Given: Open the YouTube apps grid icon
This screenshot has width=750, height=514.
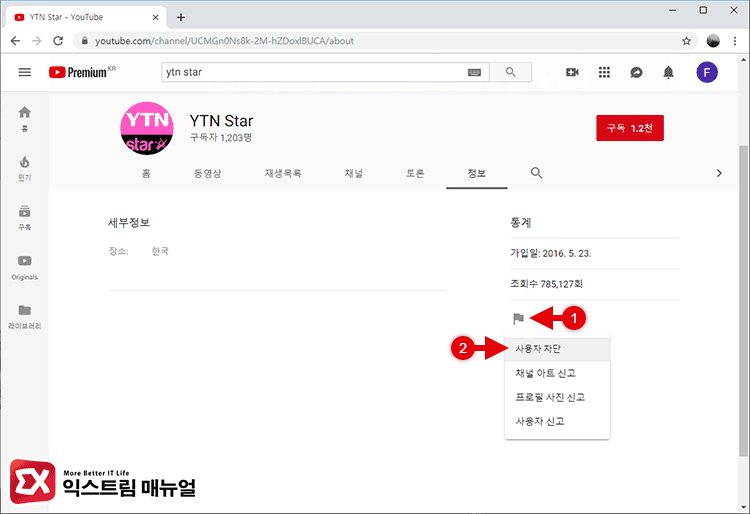Looking at the screenshot, I should point(604,72).
